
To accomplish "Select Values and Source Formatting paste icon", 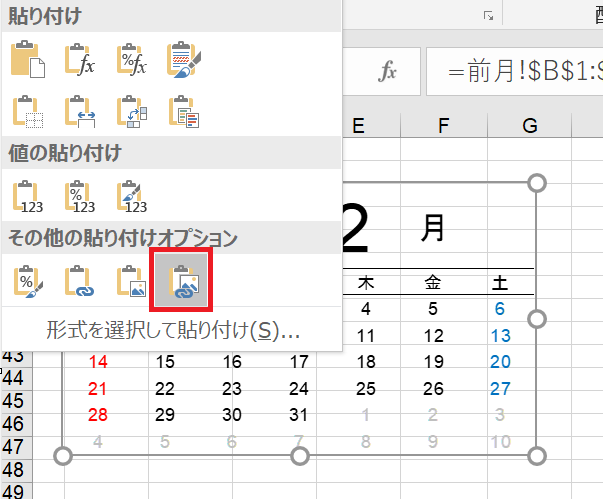I will 131,197.
